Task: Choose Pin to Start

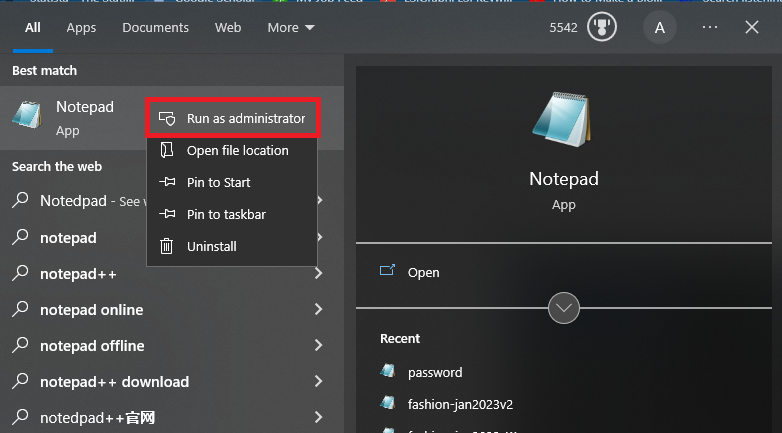Action: [x=232, y=182]
